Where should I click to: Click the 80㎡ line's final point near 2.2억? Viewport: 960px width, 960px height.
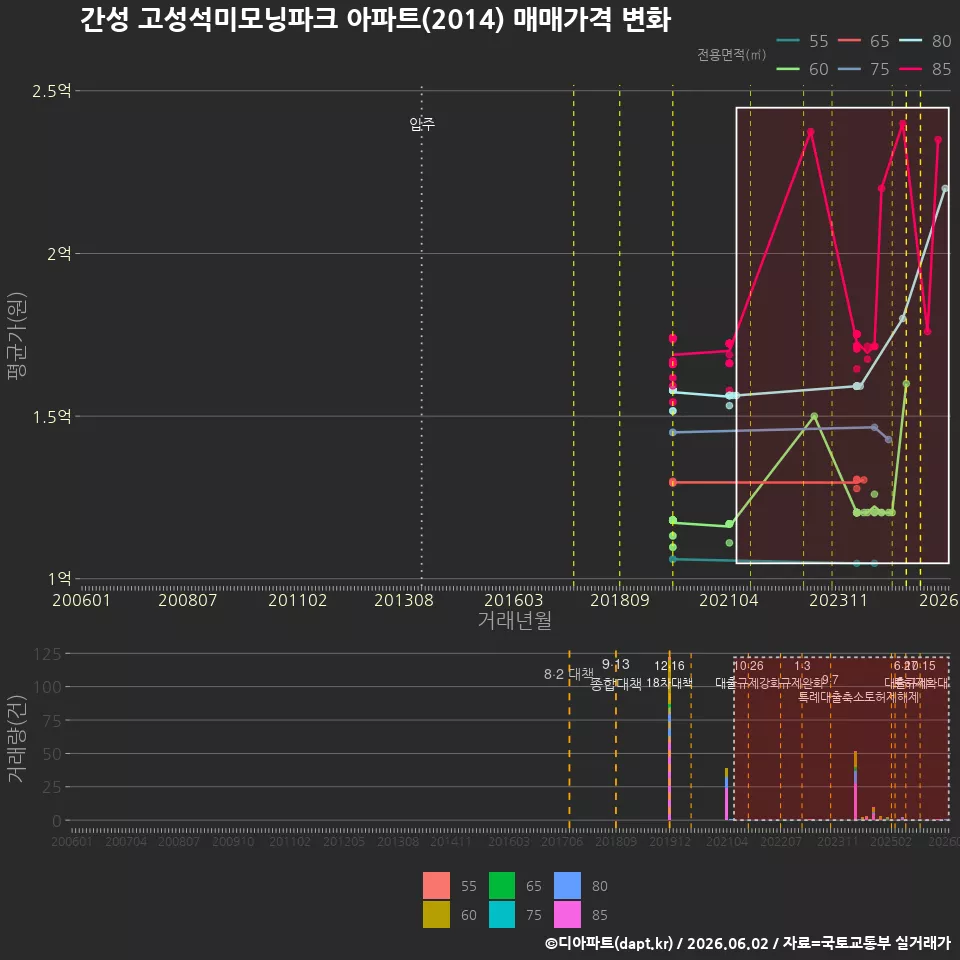coord(945,189)
